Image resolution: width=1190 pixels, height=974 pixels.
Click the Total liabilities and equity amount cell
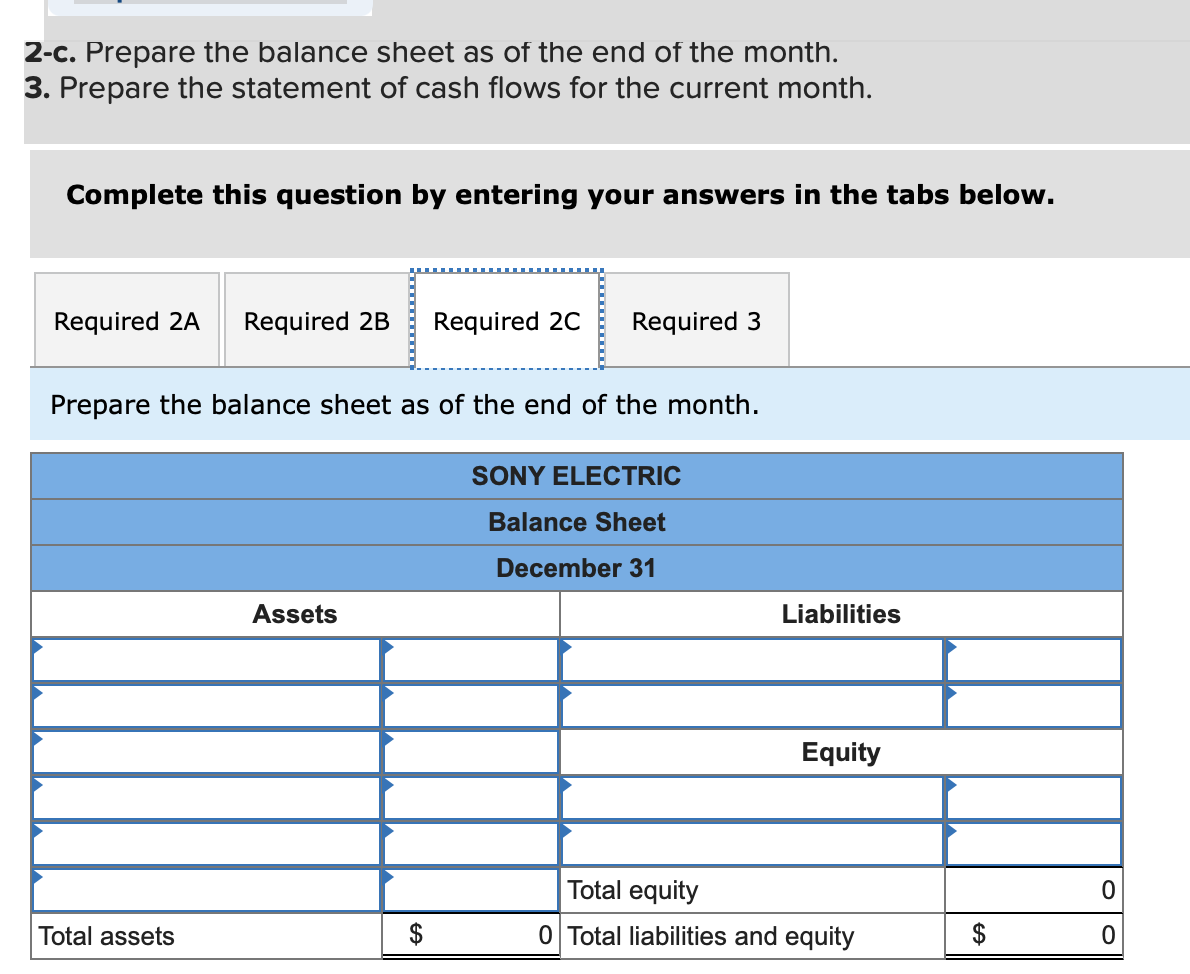click(1033, 935)
